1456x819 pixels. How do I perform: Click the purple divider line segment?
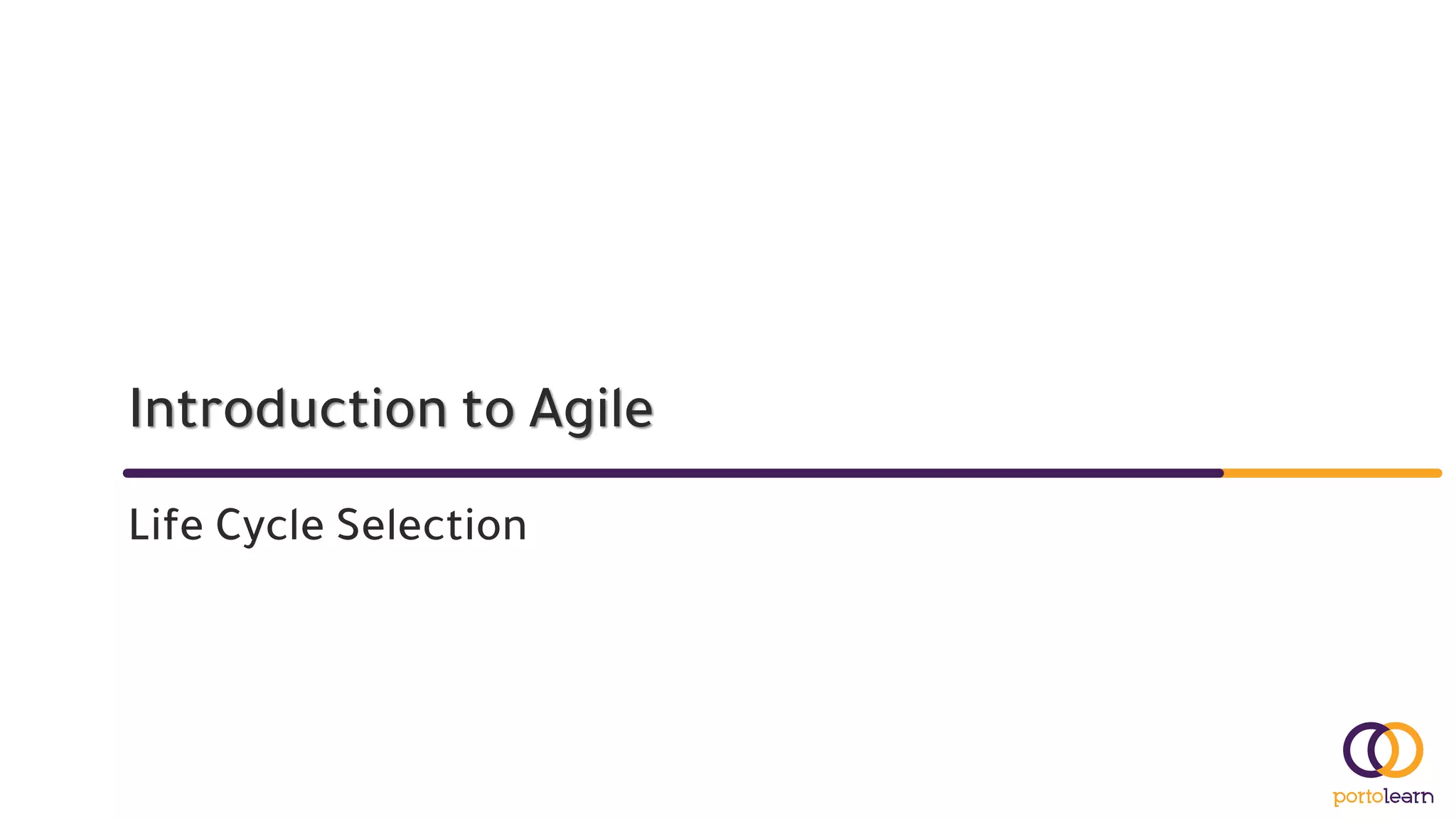pyautogui.click(x=673, y=473)
